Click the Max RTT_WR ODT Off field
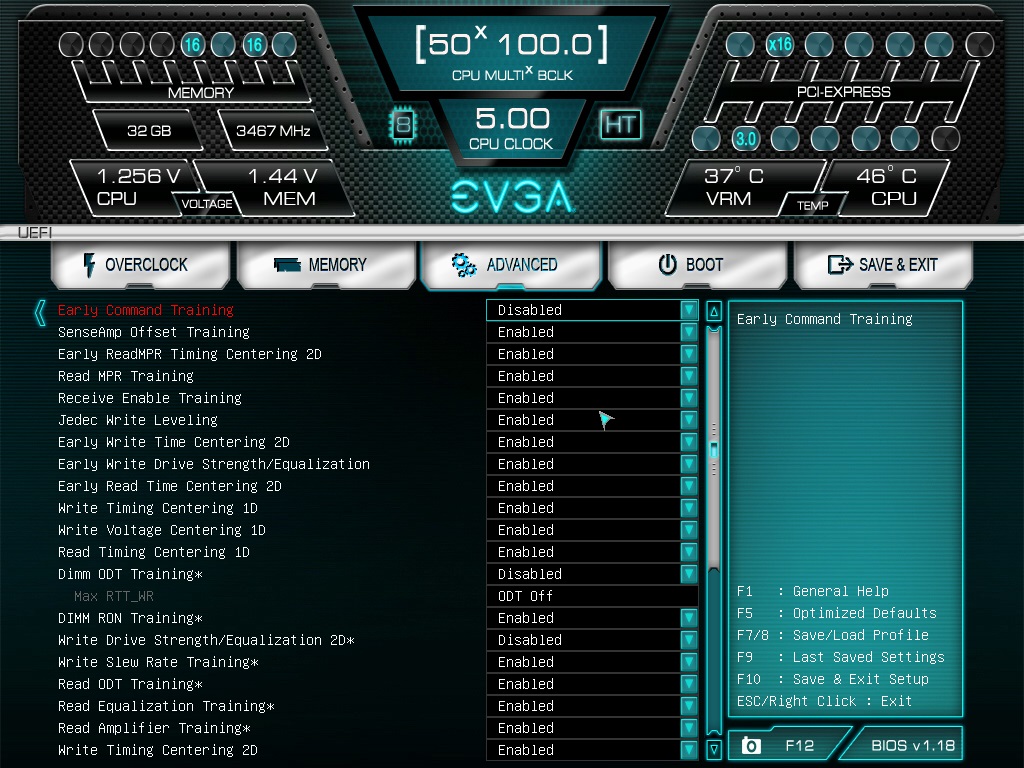This screenshot has width=1024, height=768. tap(592, 596)
